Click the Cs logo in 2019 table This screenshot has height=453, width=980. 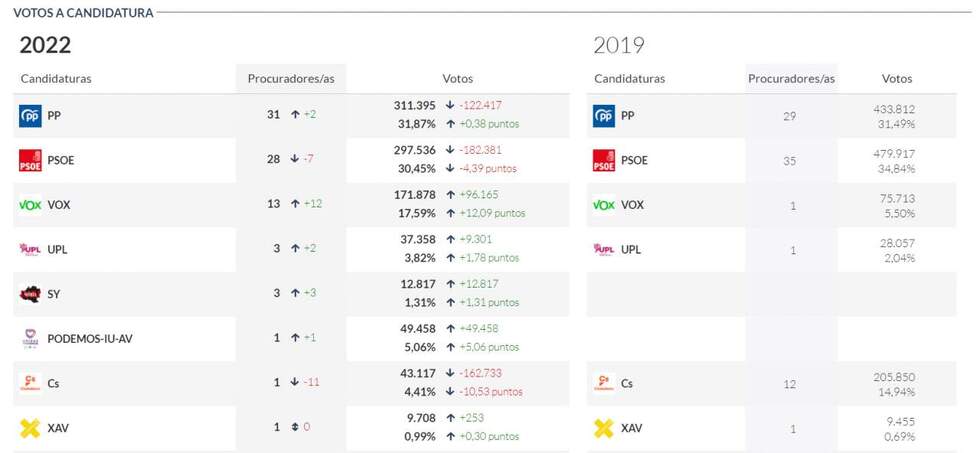[604, 383]
